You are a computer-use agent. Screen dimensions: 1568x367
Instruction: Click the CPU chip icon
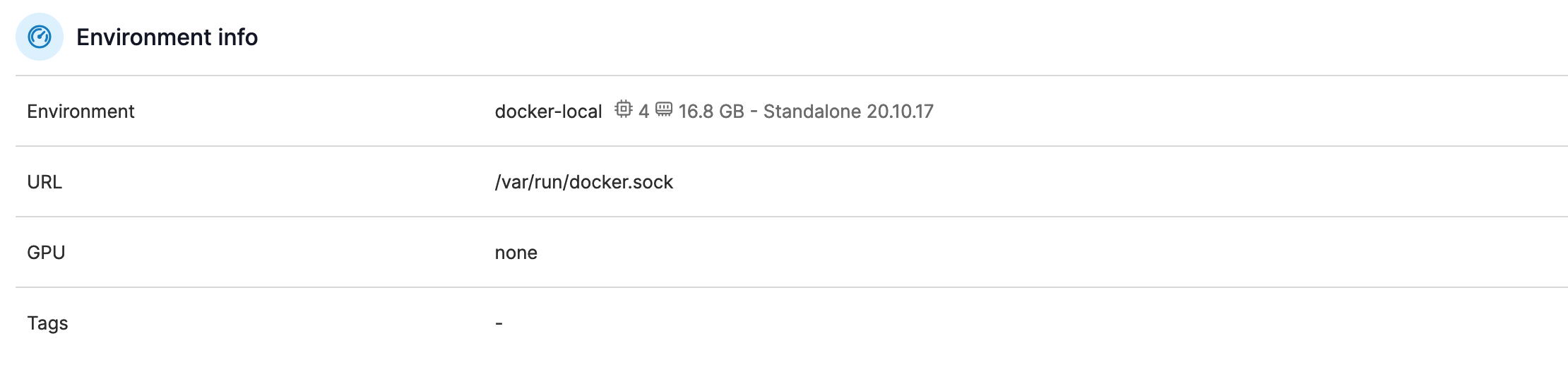click(623, 109)
